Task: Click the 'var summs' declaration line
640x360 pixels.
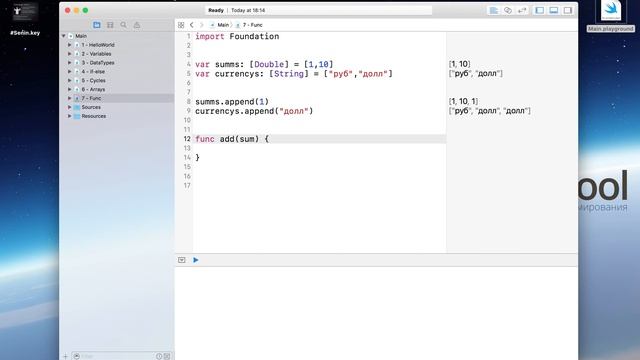Action: pos(264,64)
